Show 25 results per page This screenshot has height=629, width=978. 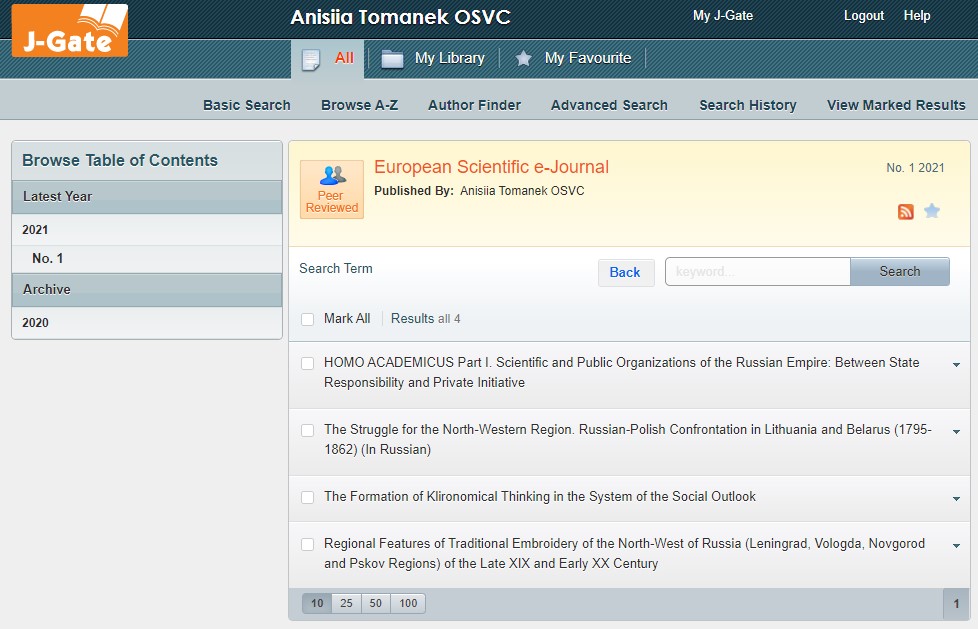[x=346, y=603]
